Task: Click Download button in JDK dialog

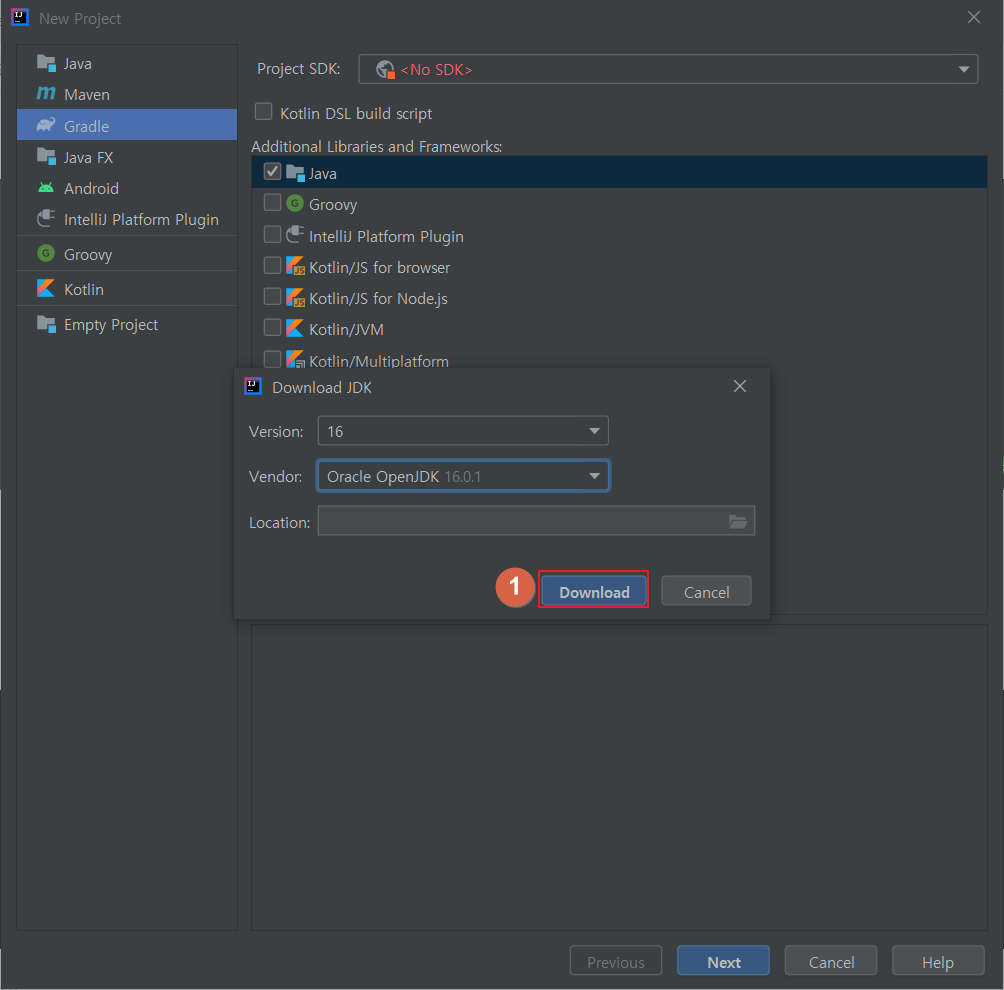Action: 594,591
